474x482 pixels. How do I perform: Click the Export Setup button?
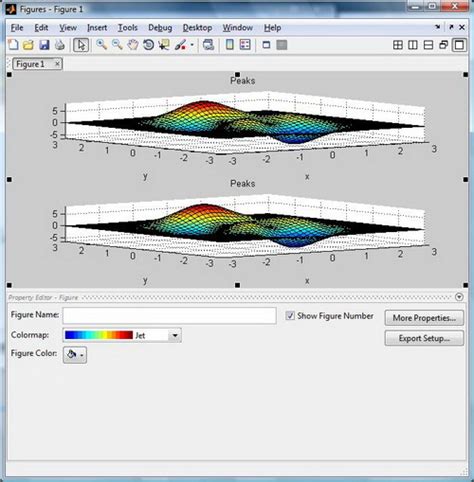click(x=424, y=338)
